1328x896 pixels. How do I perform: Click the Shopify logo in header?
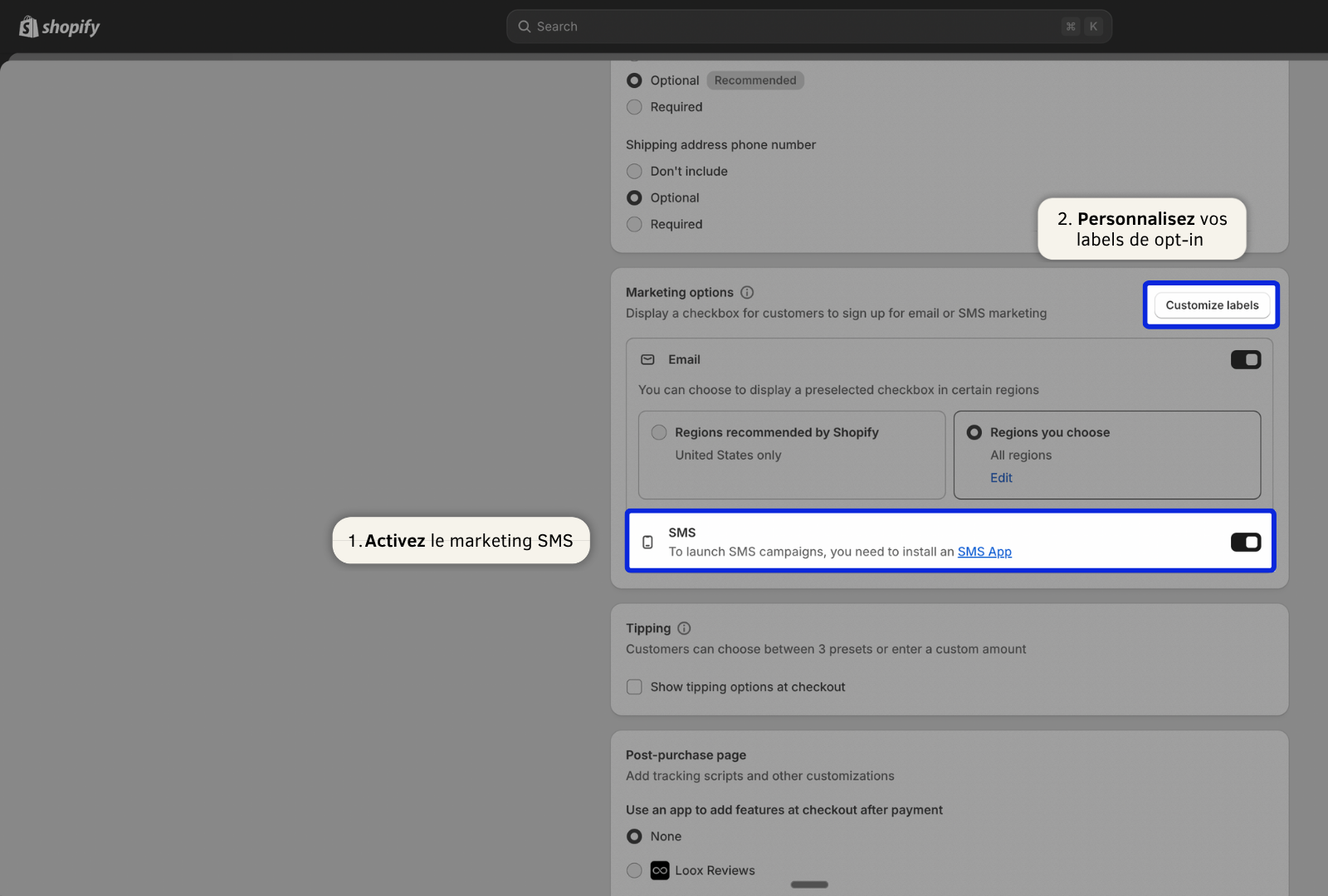(x=59, y=27)
